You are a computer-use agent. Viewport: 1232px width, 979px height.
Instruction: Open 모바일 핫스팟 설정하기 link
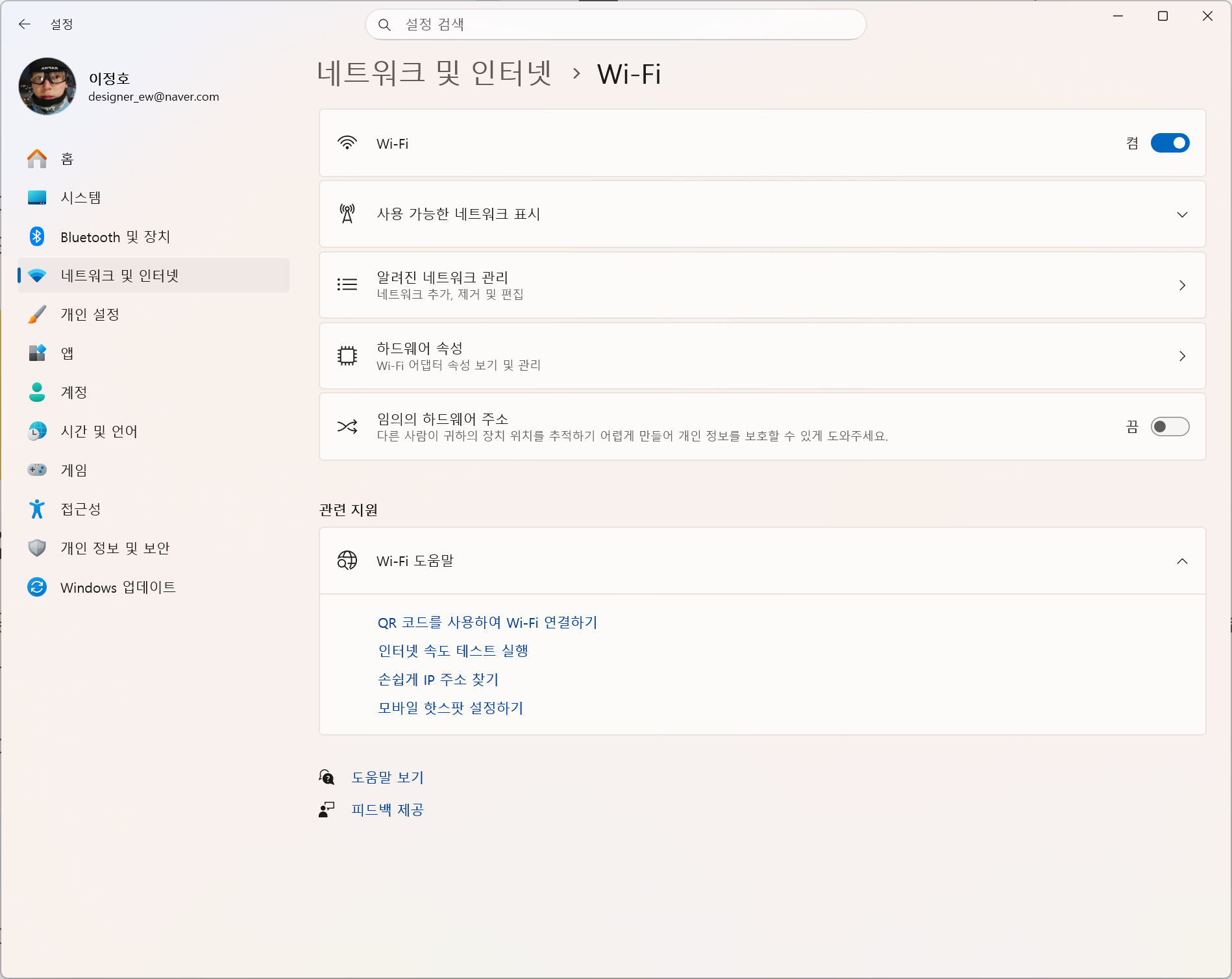[450, 708]
